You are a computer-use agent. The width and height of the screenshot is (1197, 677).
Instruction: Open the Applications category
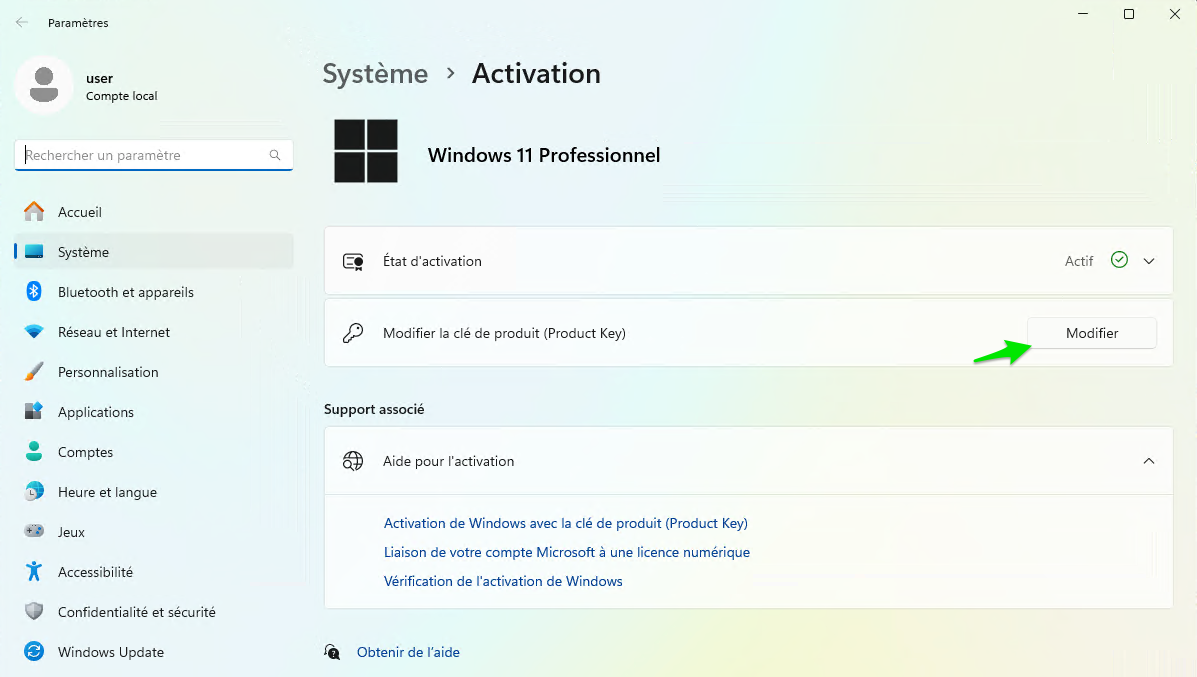click(153, 412)
